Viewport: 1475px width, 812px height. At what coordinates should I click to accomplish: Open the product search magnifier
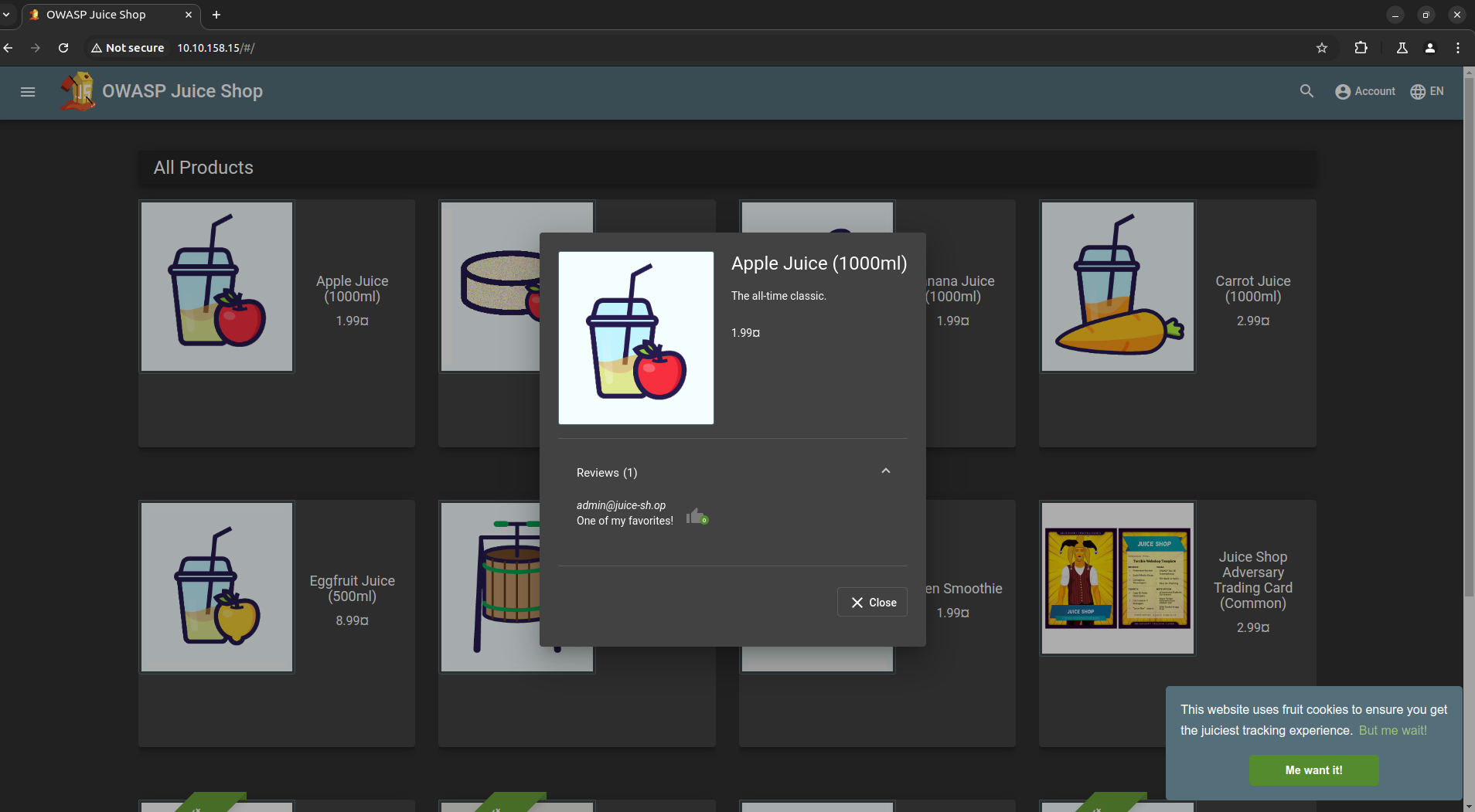click(1306, 91)
